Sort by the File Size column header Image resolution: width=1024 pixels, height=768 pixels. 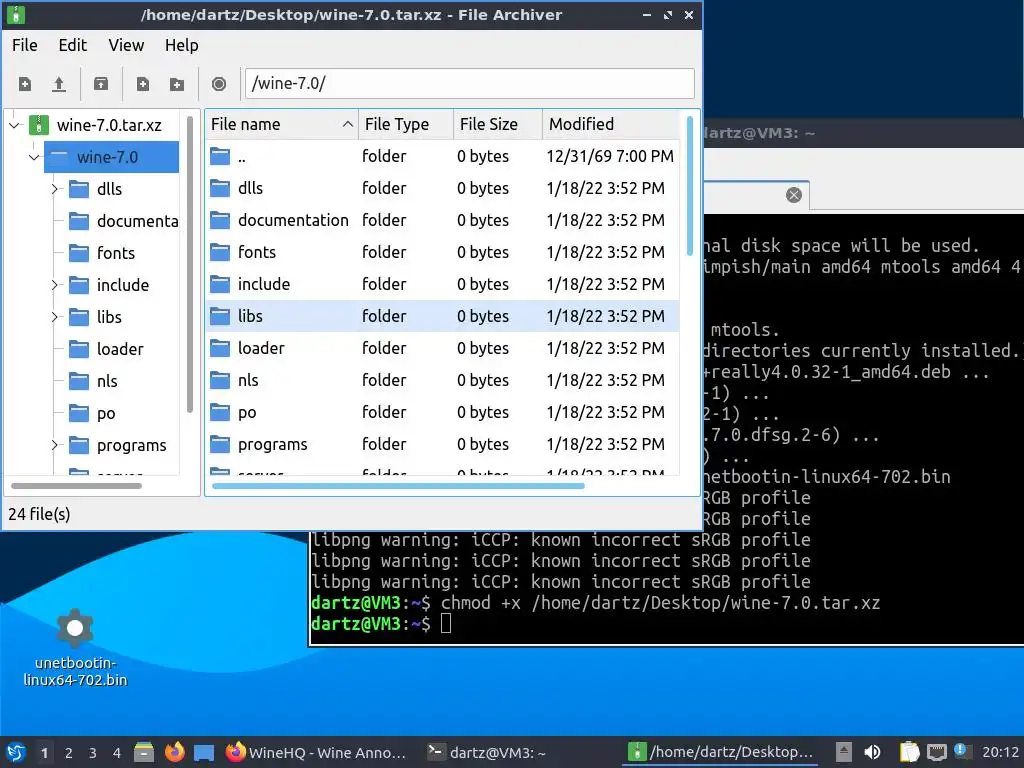(498, 124)
